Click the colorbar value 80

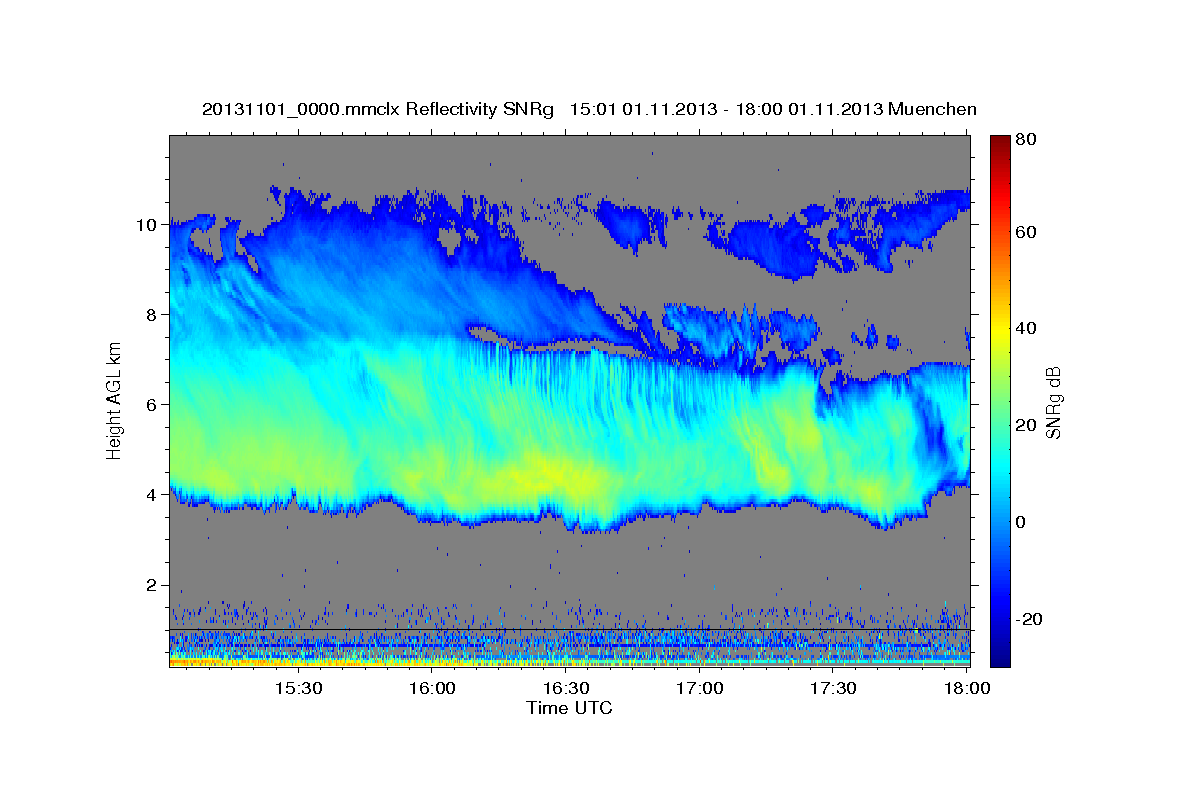point(1026,140)
